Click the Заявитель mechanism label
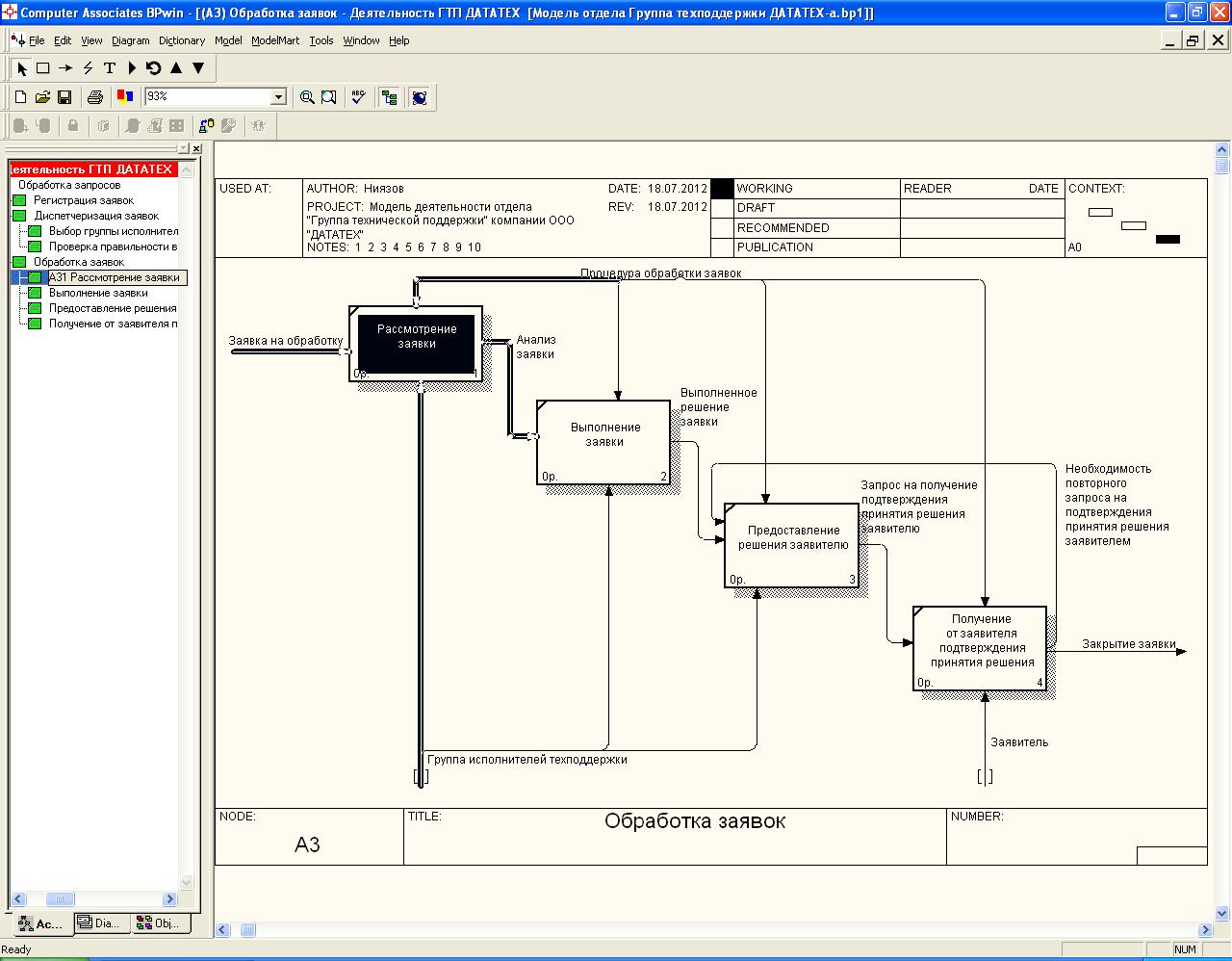The width and height of the screenshot is (1232, 961). [1019, 742]
